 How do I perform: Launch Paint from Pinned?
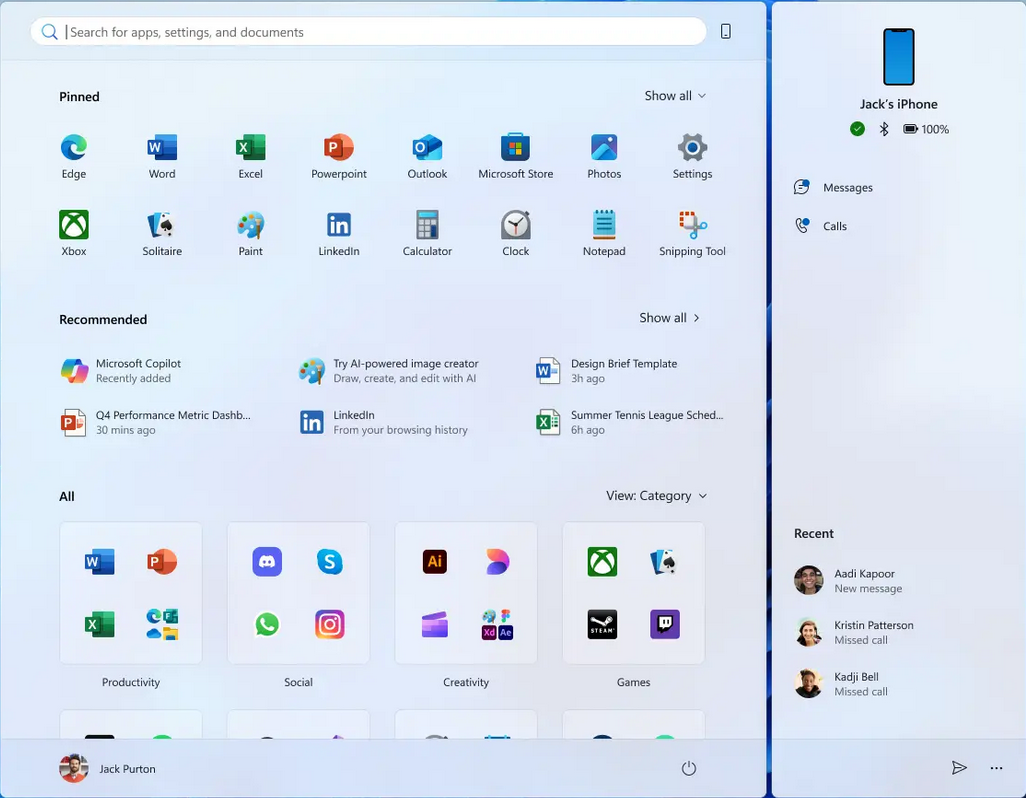click(251, 233)
